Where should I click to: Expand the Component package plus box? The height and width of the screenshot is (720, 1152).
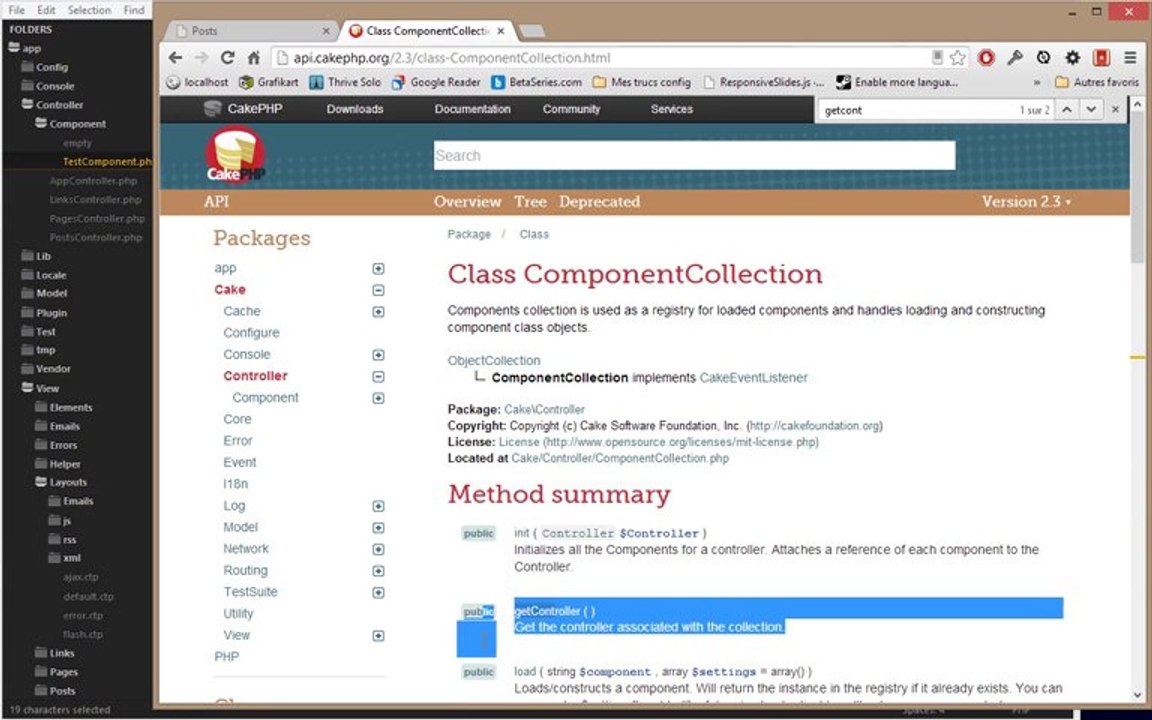tap(378, 398)
